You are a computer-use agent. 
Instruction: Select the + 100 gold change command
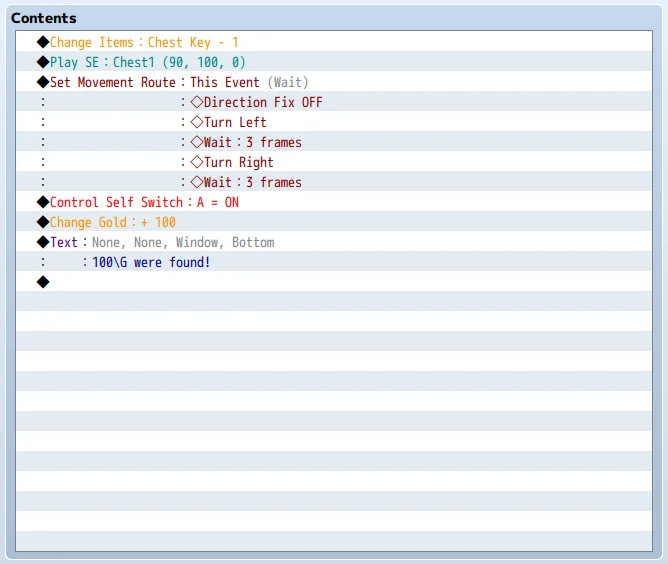tap(155, 222)
